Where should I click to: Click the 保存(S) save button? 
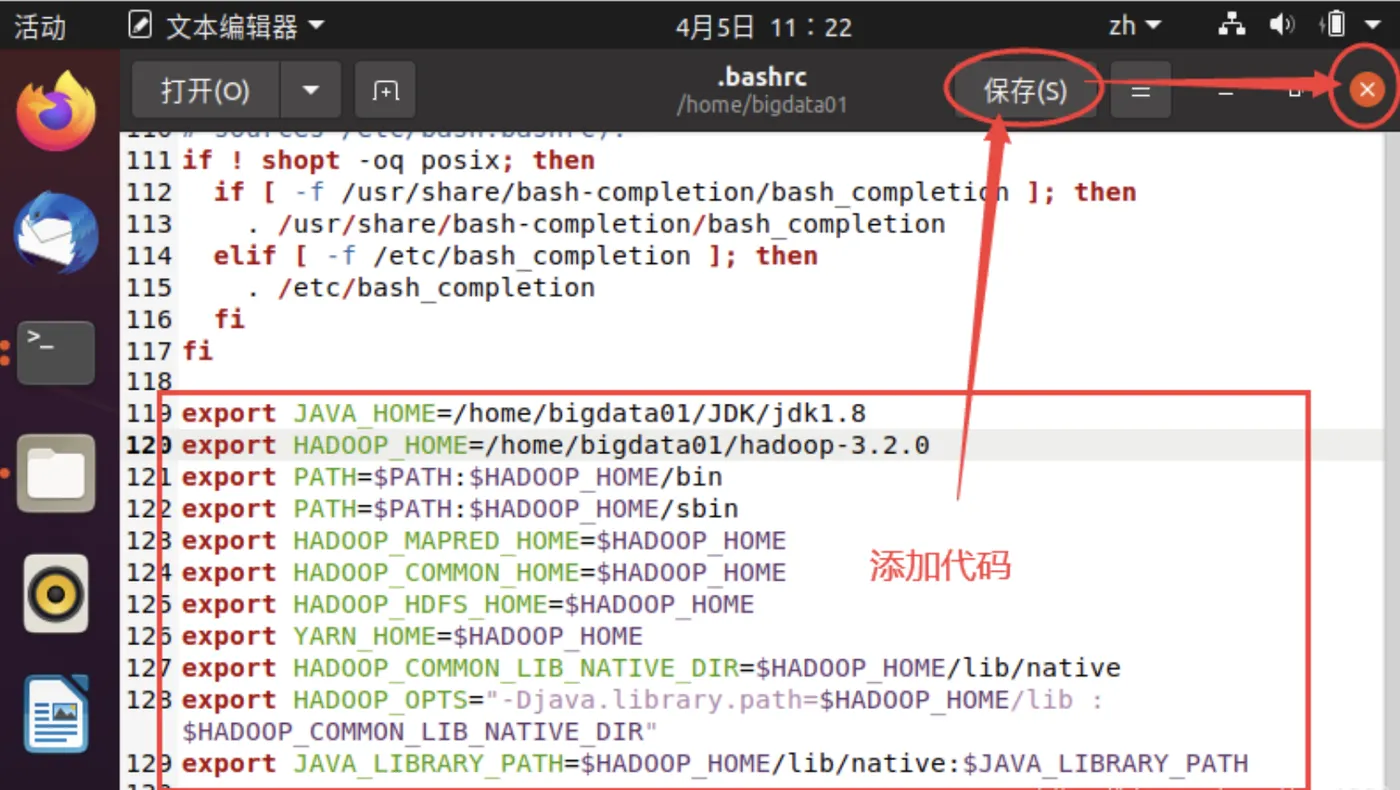(x=1025, y=91)
